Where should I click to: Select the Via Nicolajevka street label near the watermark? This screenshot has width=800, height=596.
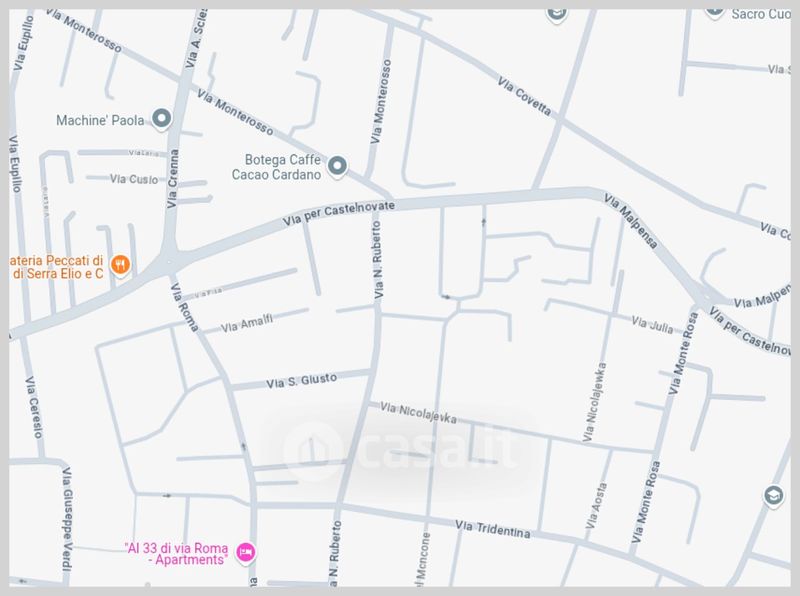click(418, 413)
